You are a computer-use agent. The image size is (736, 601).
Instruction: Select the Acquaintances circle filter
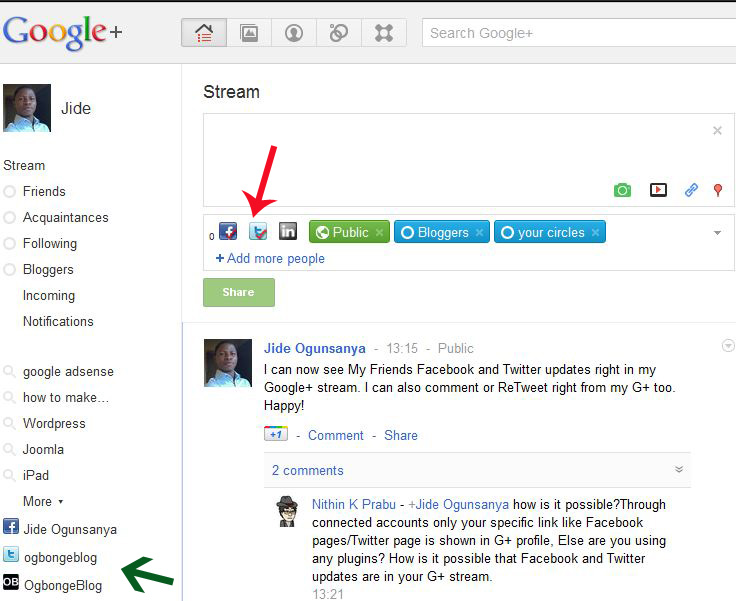66,217
